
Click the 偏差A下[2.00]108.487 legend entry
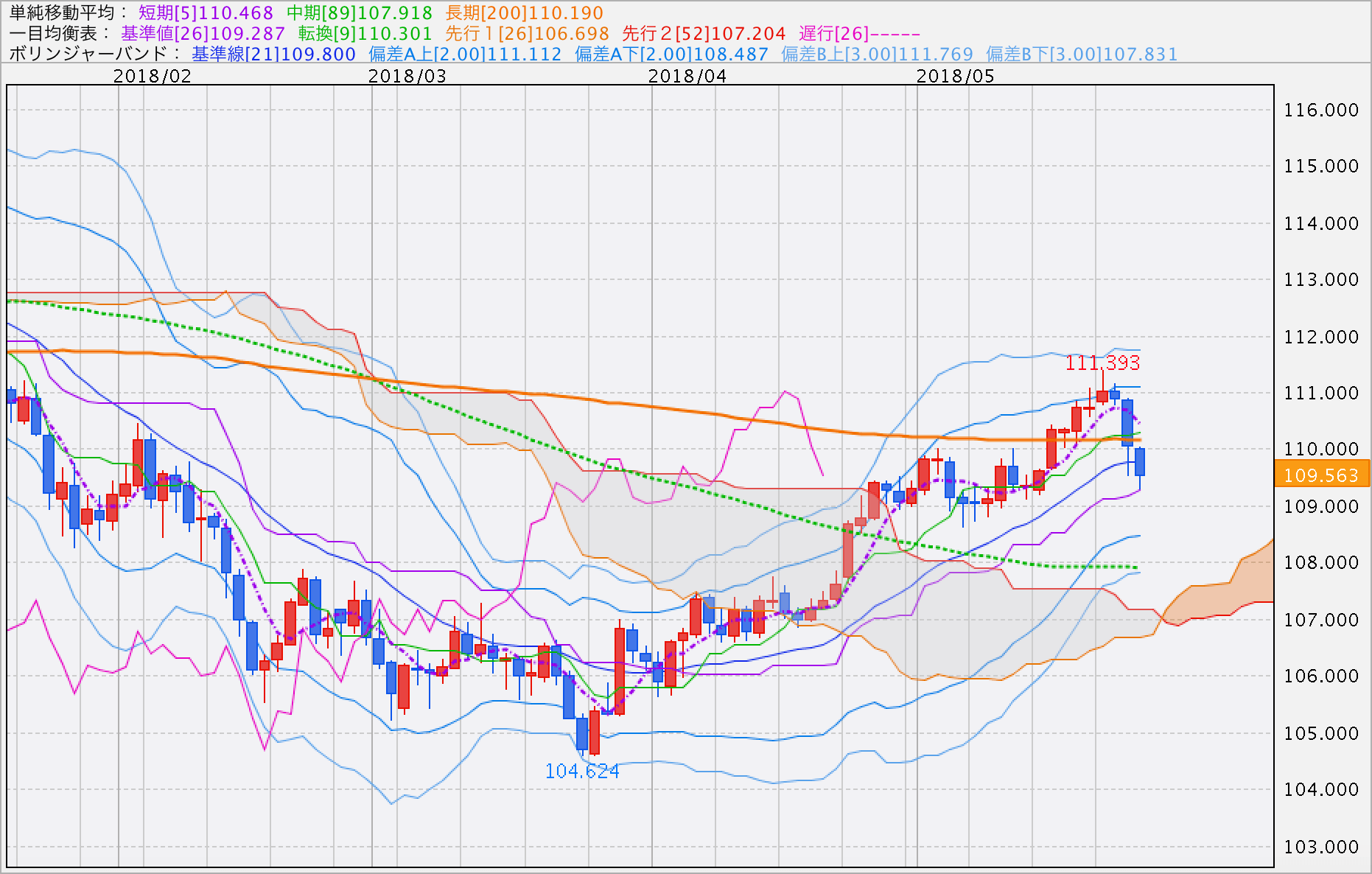pyautogui.click(x=671, y=54)
